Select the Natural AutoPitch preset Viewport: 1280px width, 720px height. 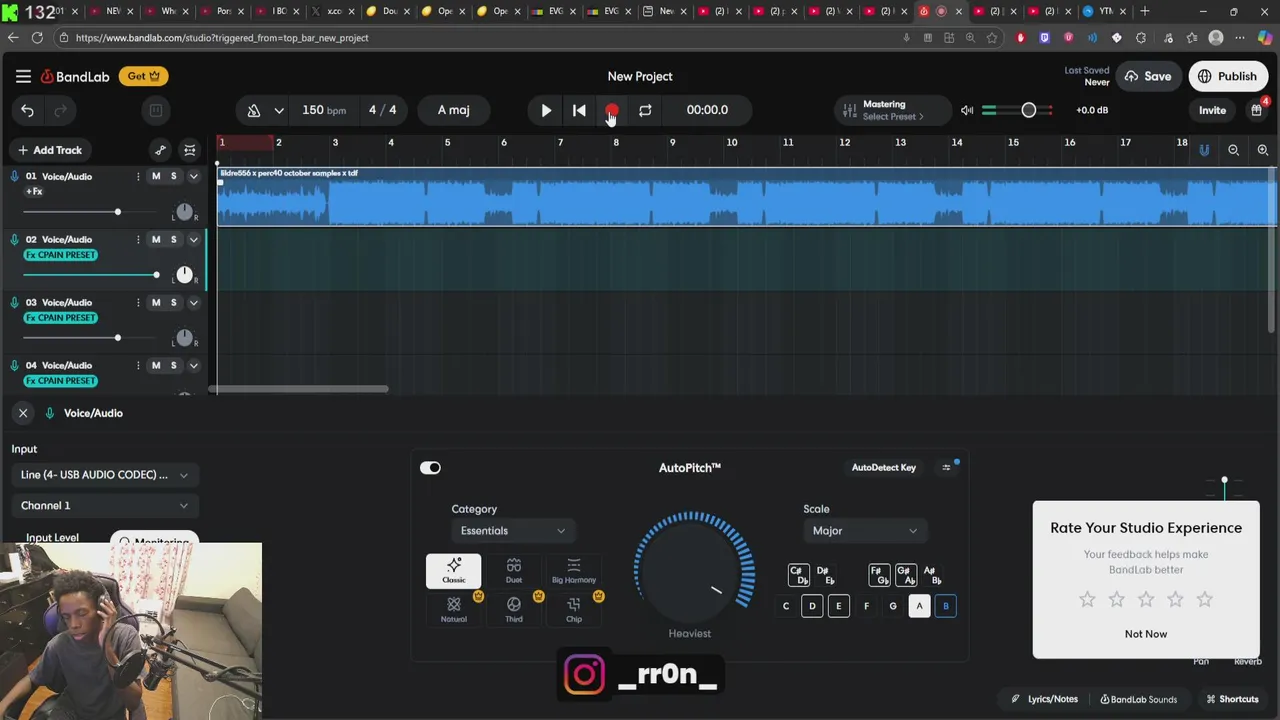(x=454, y=609)
